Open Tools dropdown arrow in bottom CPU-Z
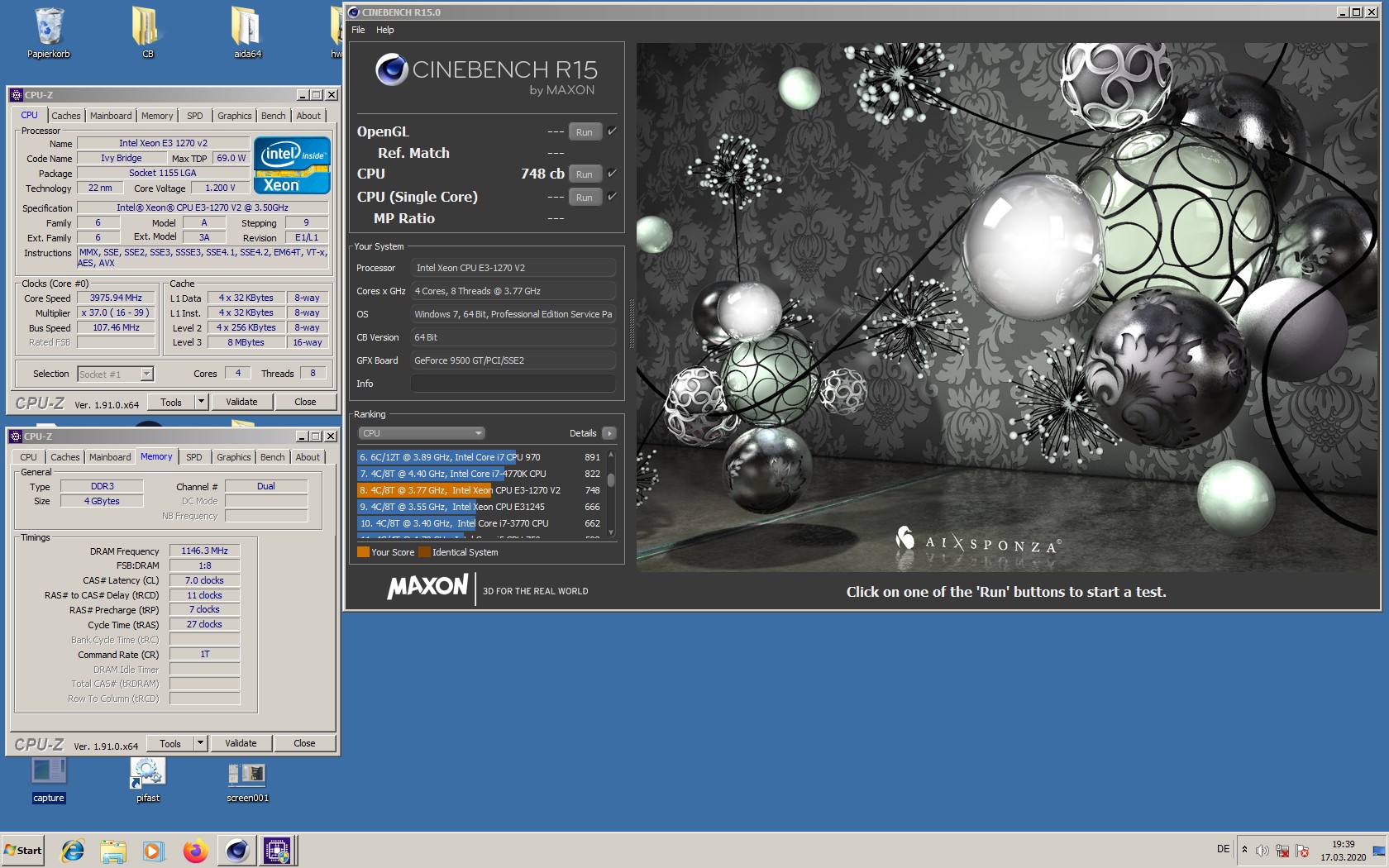The height and width of the screenshot is (868, 1389). pyautogui.click(x=199, y=743)
